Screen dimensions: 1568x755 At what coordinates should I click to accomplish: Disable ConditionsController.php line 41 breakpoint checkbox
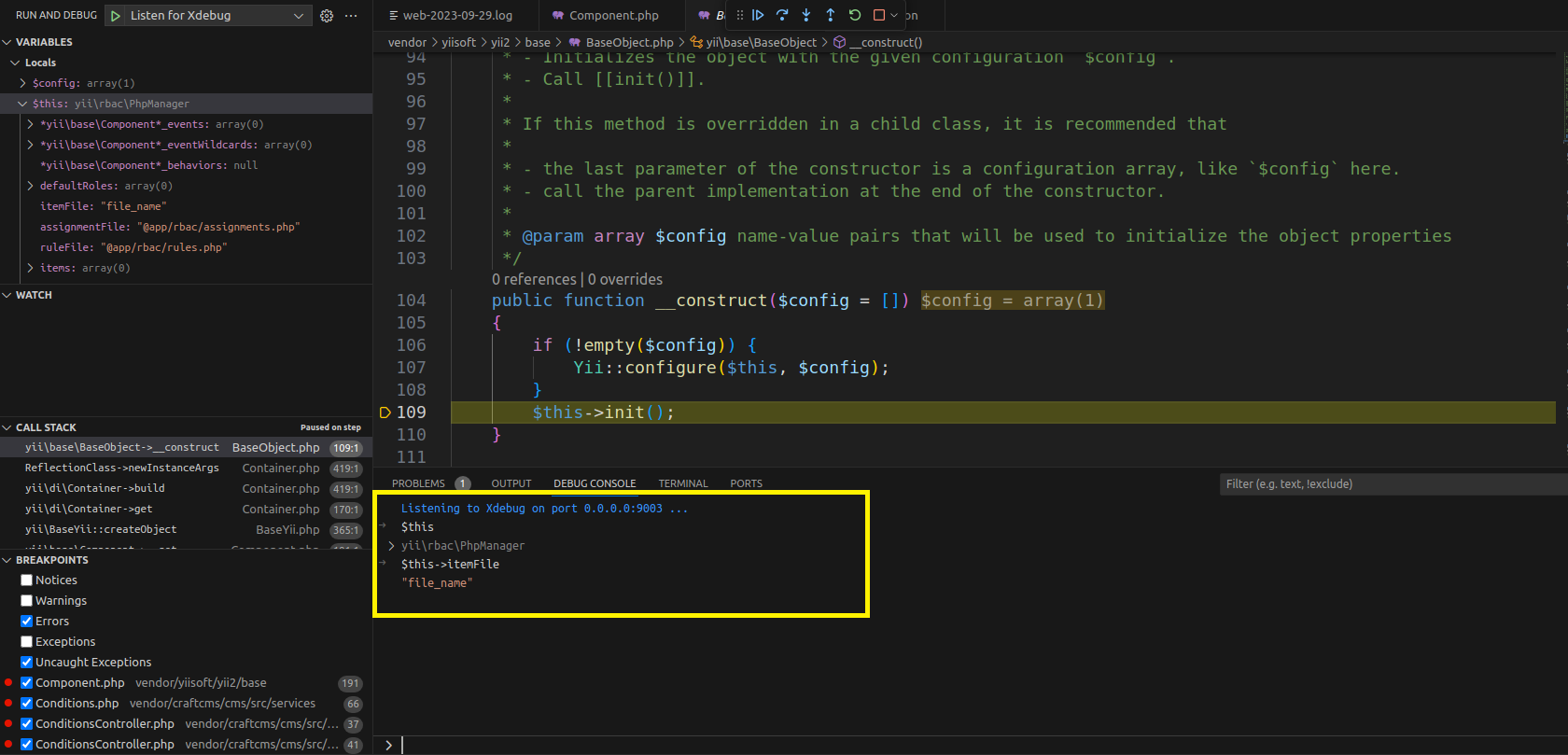[x=27, y=745]
